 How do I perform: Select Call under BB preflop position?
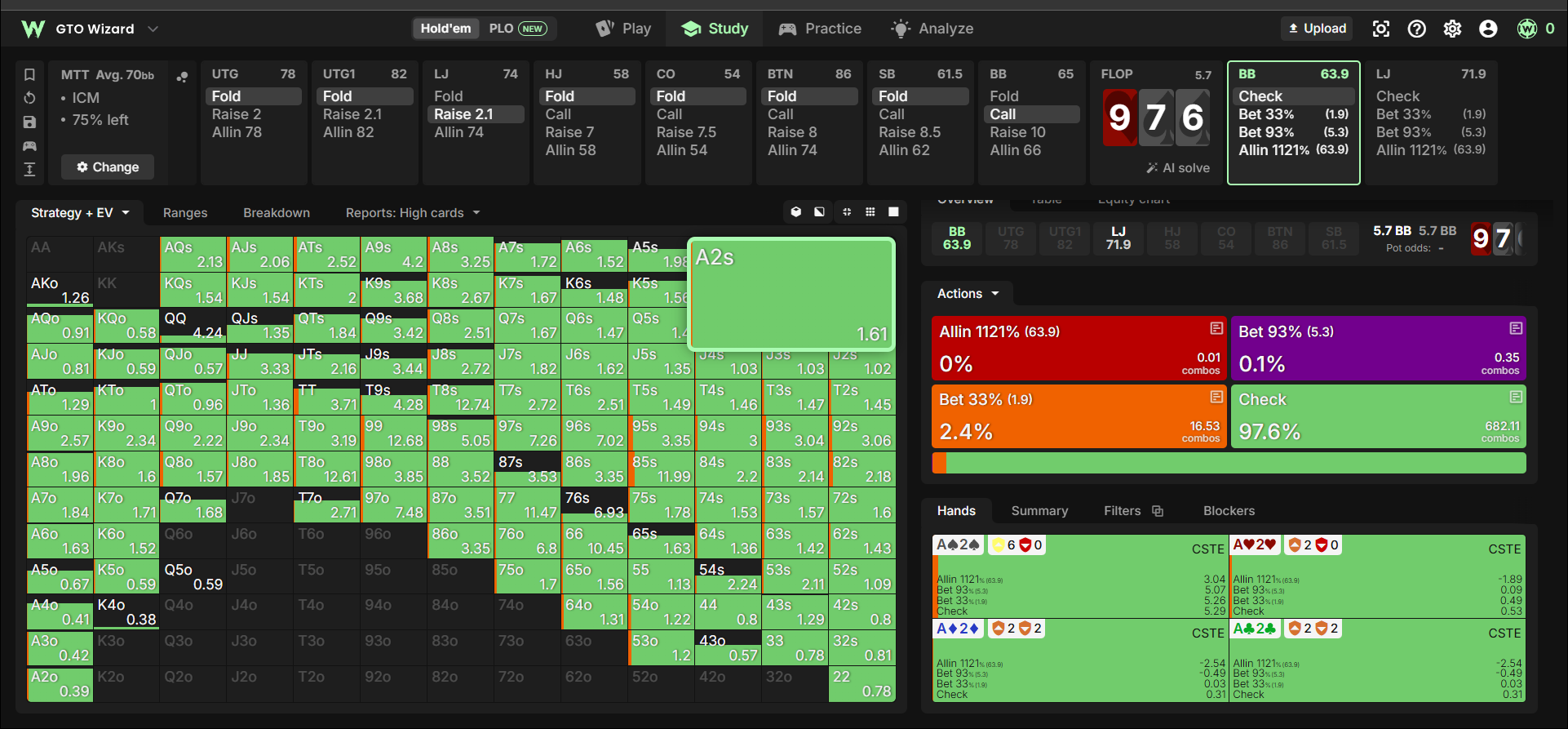[1032, 114]
